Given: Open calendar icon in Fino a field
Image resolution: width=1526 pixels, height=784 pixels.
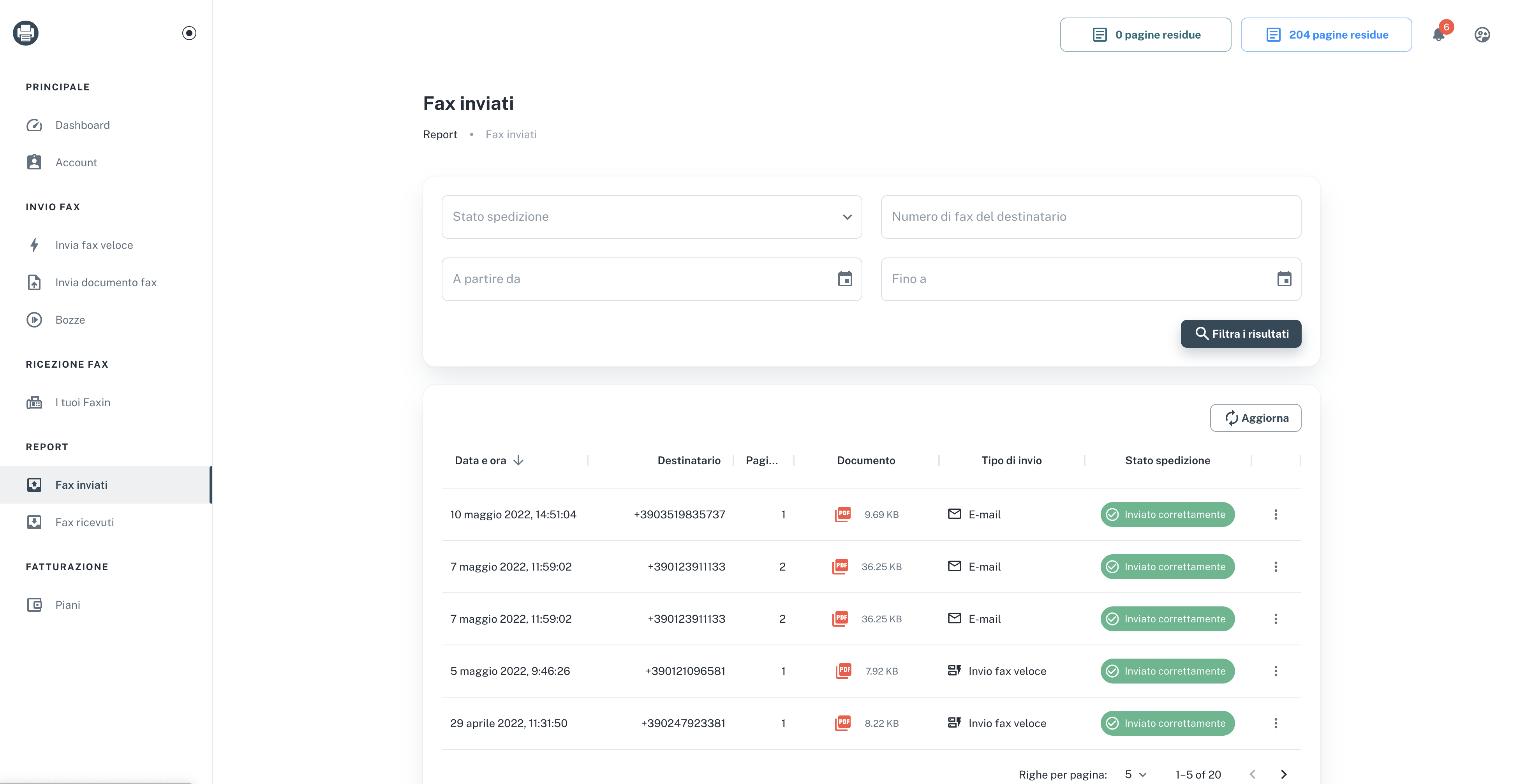Looking at the screenshot, I should click(x=1284, y=279).
